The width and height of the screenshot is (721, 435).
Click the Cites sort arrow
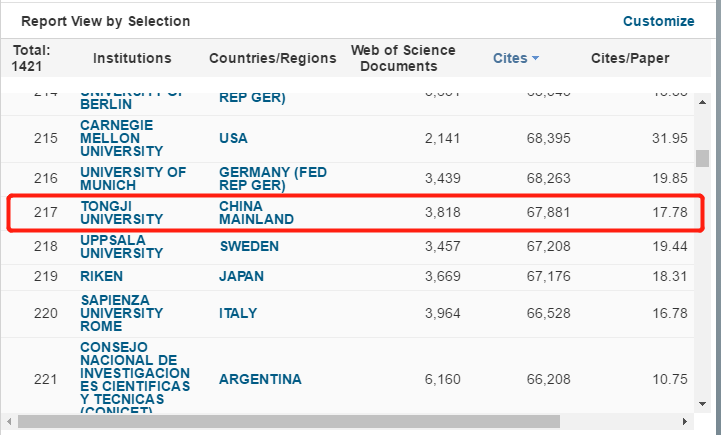click(536, 59)
